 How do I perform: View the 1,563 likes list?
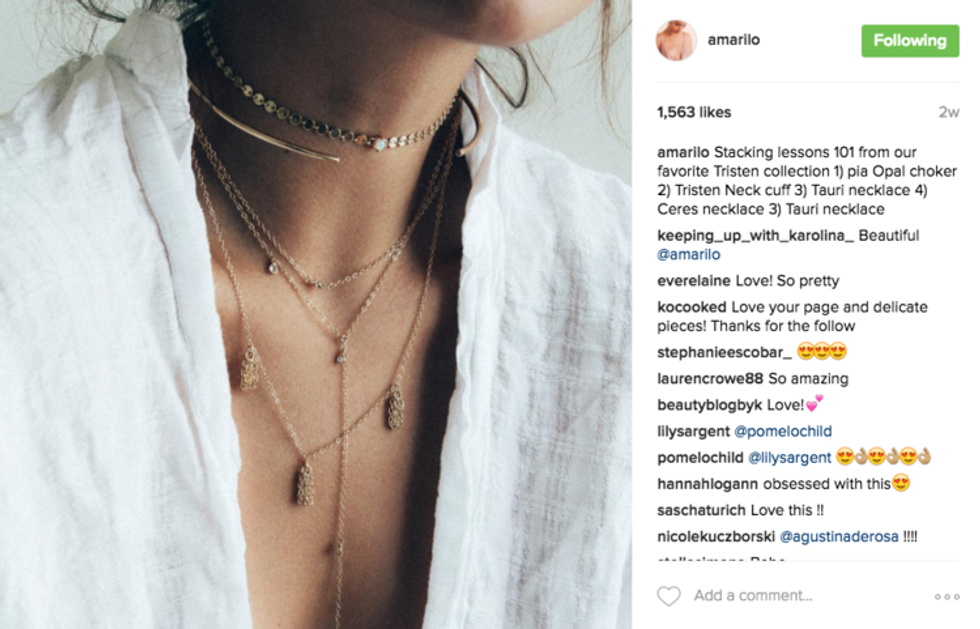(694, 113)
